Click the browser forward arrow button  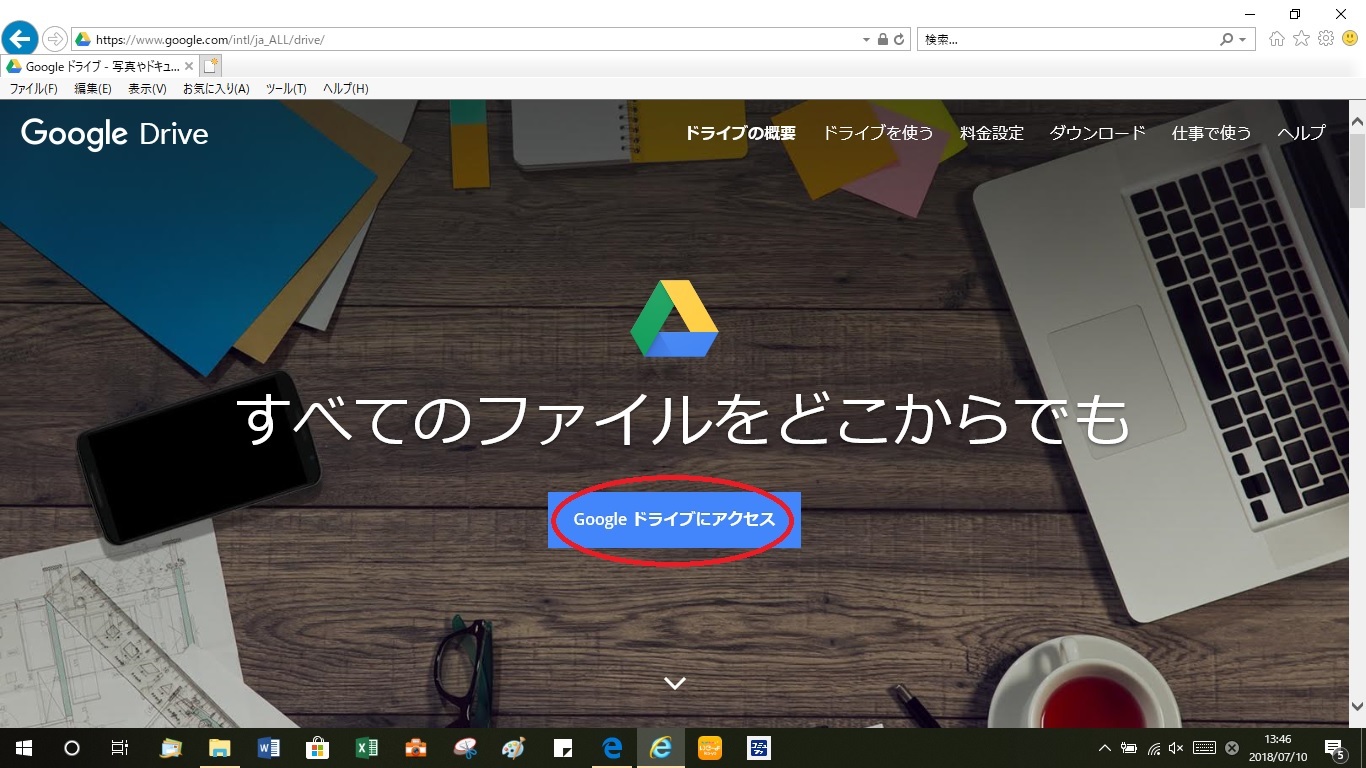tap(54, 40)
